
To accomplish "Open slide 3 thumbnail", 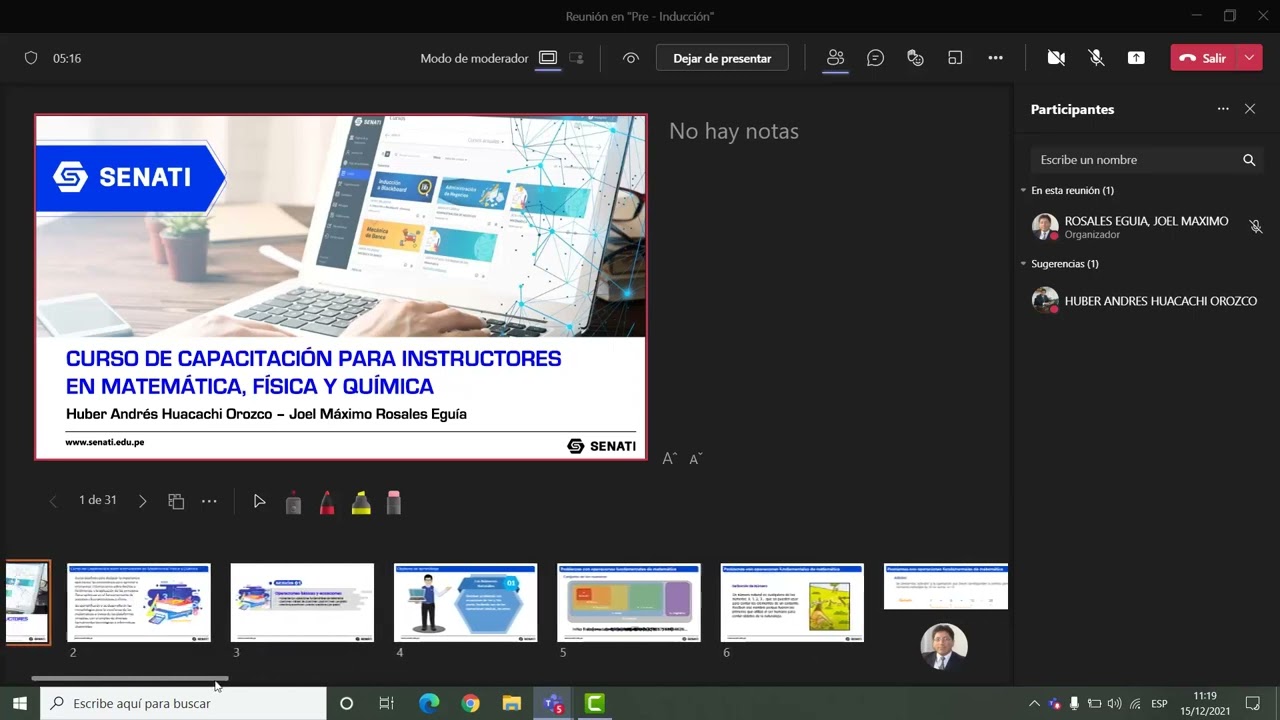I will tap(302, 602).
